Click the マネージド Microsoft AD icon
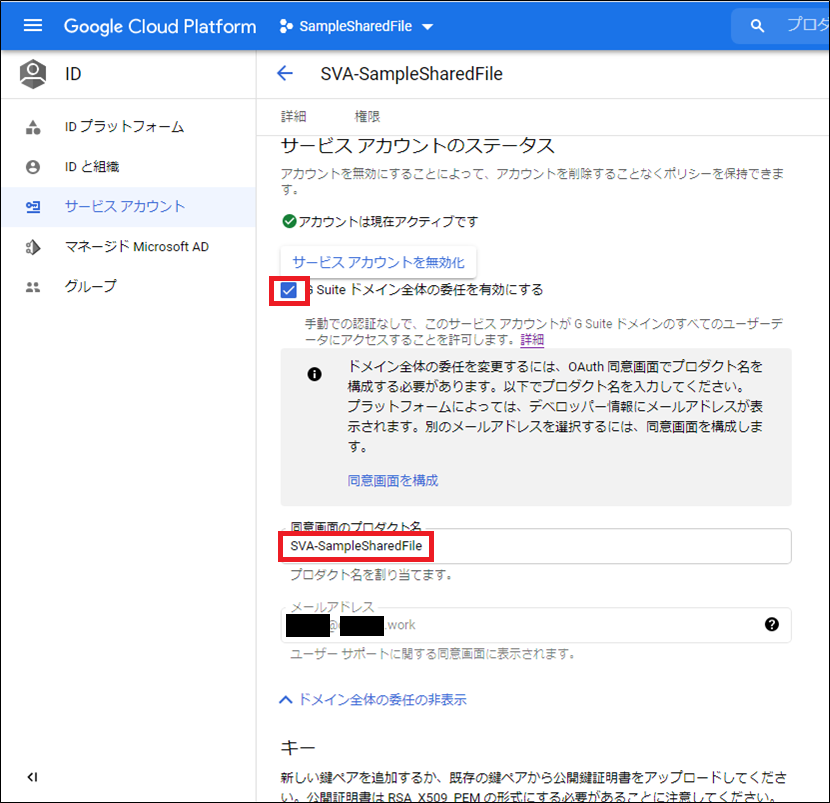 [33, 247]
